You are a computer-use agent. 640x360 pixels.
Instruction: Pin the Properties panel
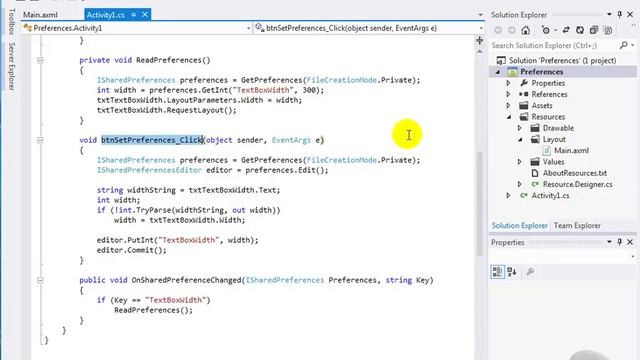(x=620, y=242)
